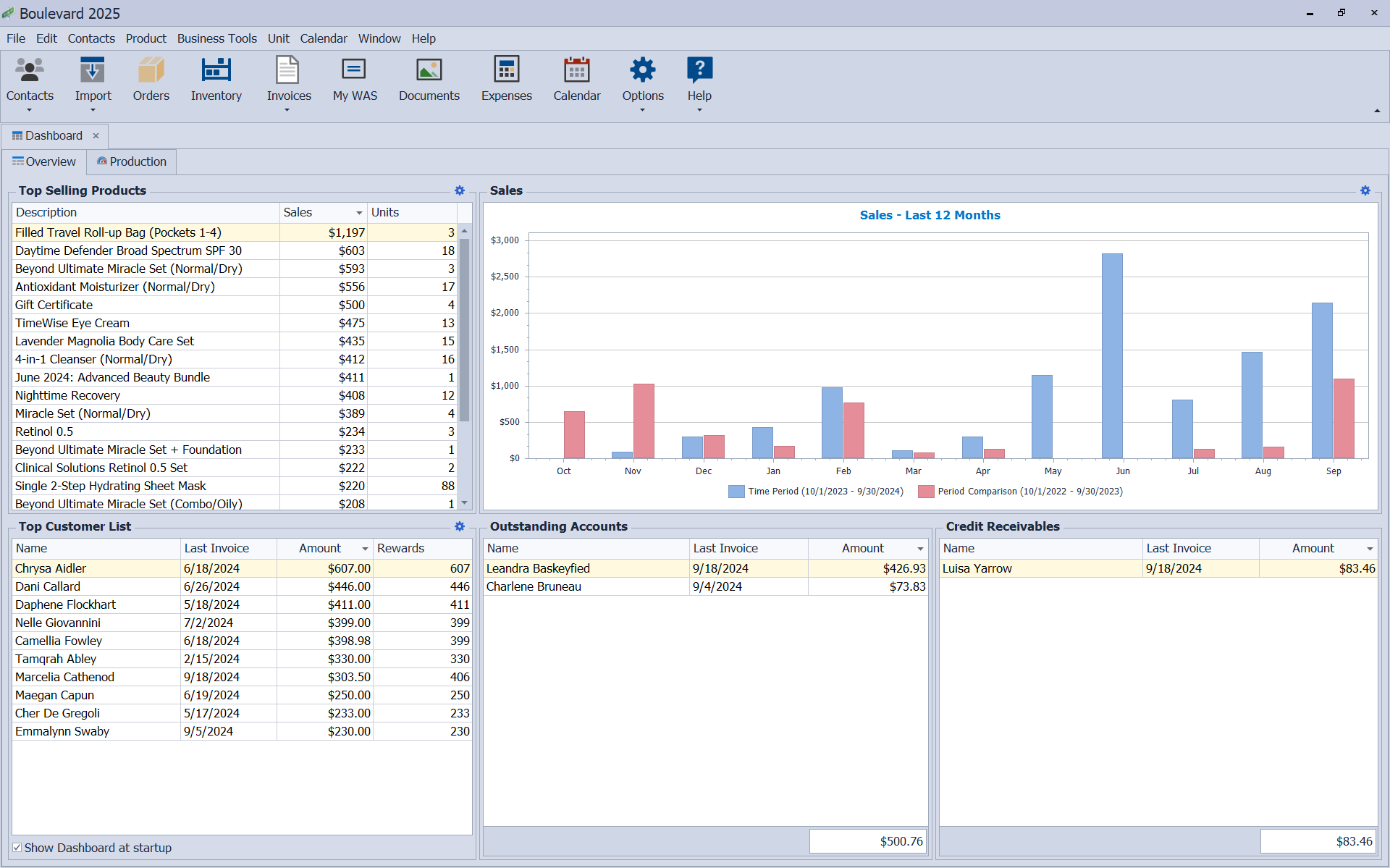This screenshot has height=868, width=1390.
Task: Expand the Sales panel settings gear
Action: pyautogui.click(x=1365, y=190)
